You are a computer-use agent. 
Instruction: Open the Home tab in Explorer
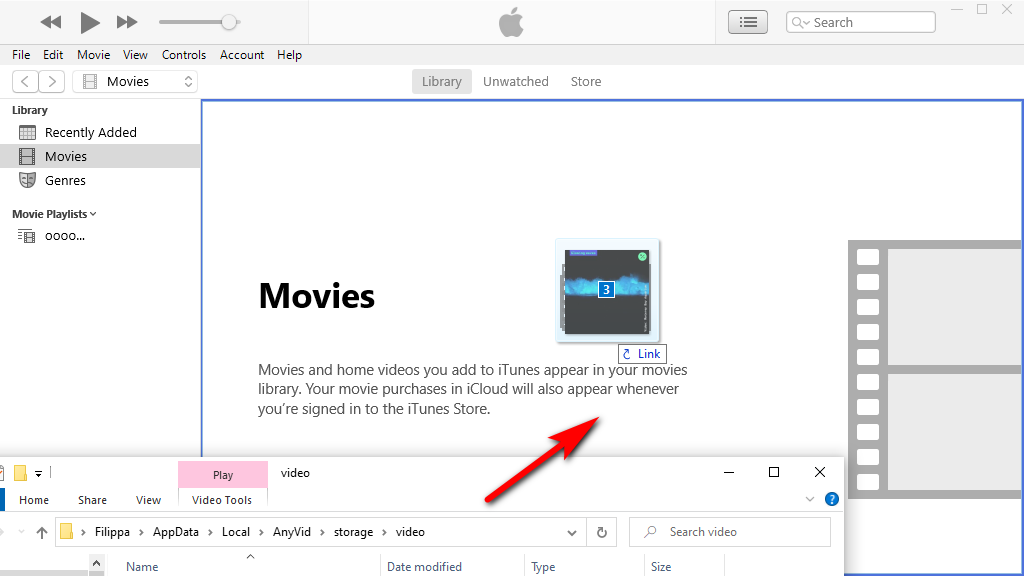point(34,500)
